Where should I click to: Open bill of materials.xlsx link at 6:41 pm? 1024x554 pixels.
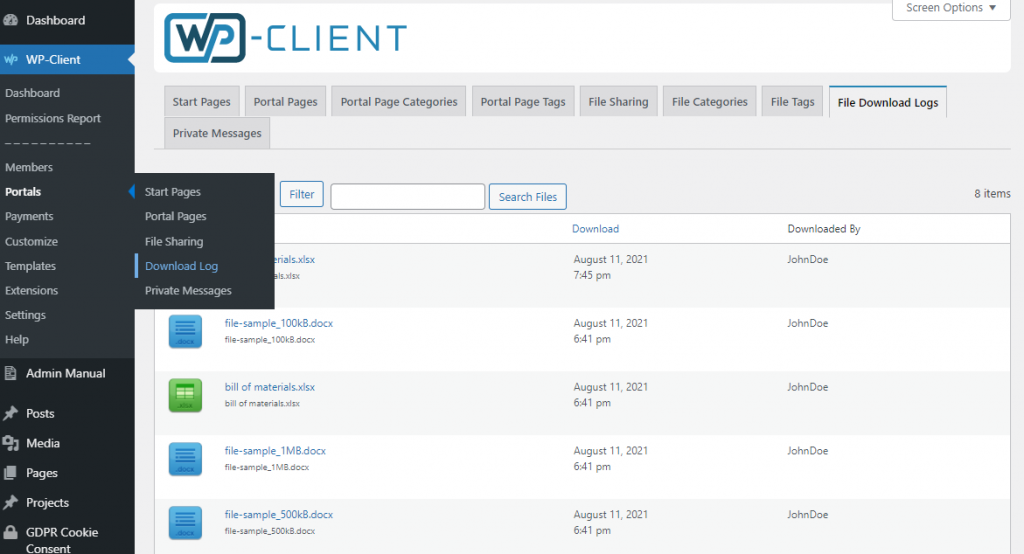click(270, 387)
